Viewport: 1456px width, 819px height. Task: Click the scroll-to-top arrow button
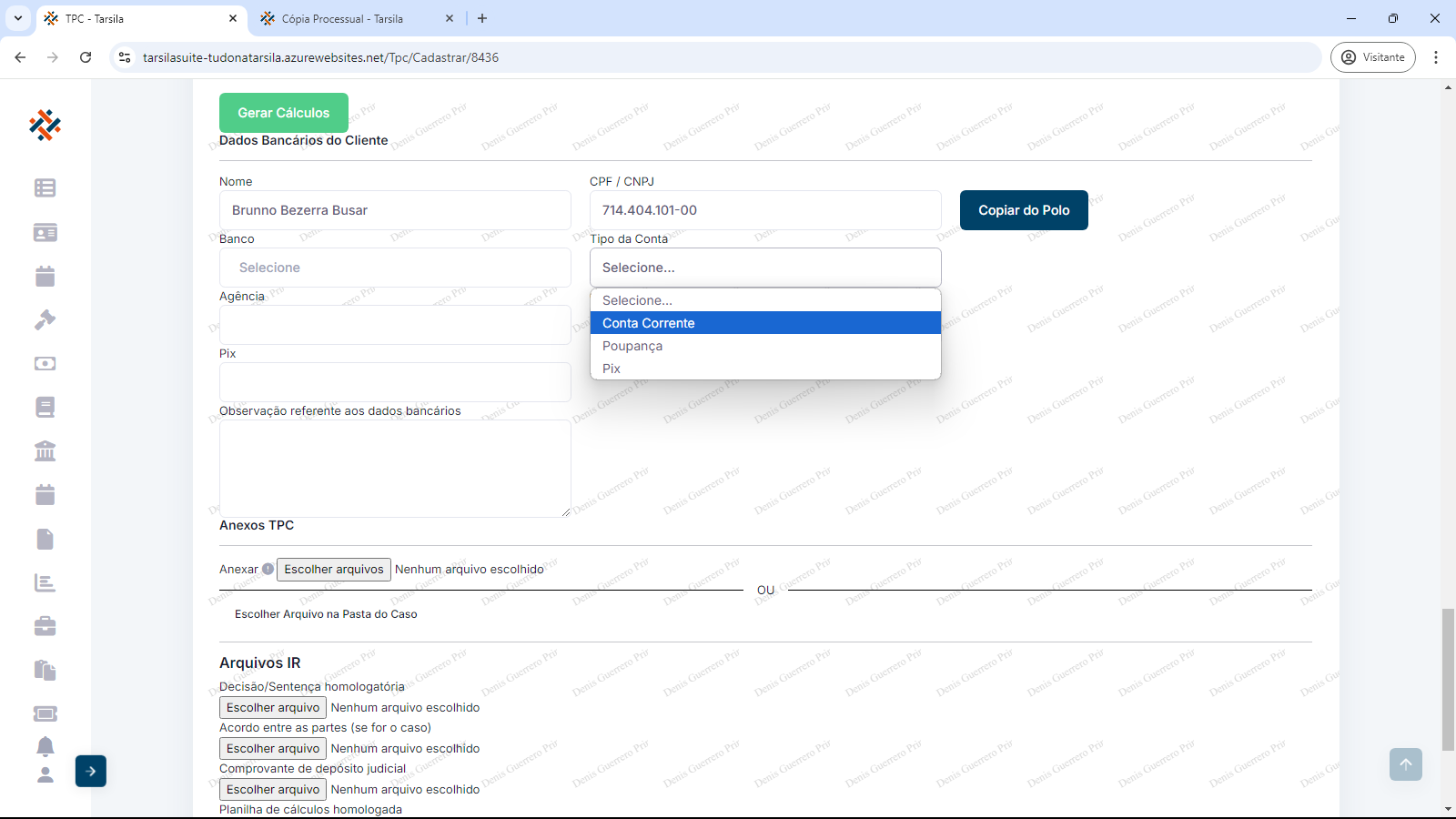[1405, 764]
